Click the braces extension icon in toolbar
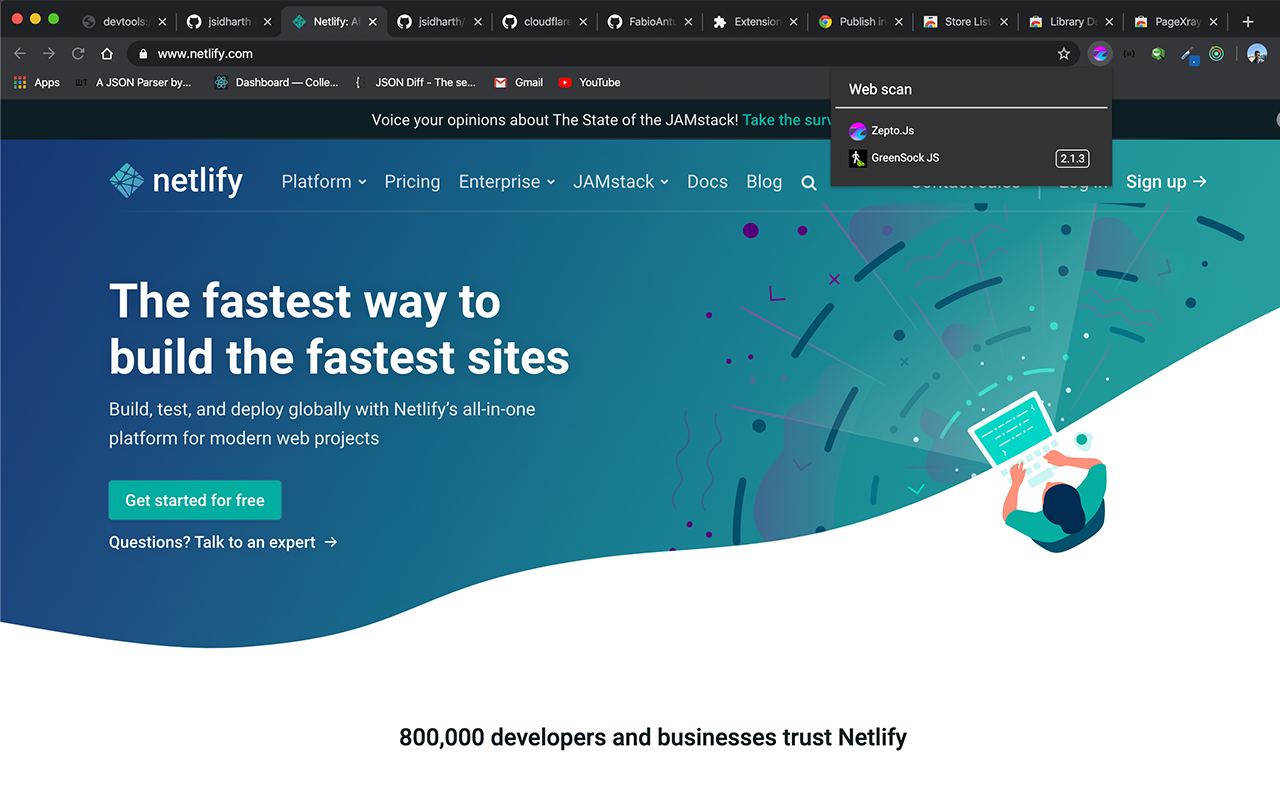 [x=1129, y=54]
